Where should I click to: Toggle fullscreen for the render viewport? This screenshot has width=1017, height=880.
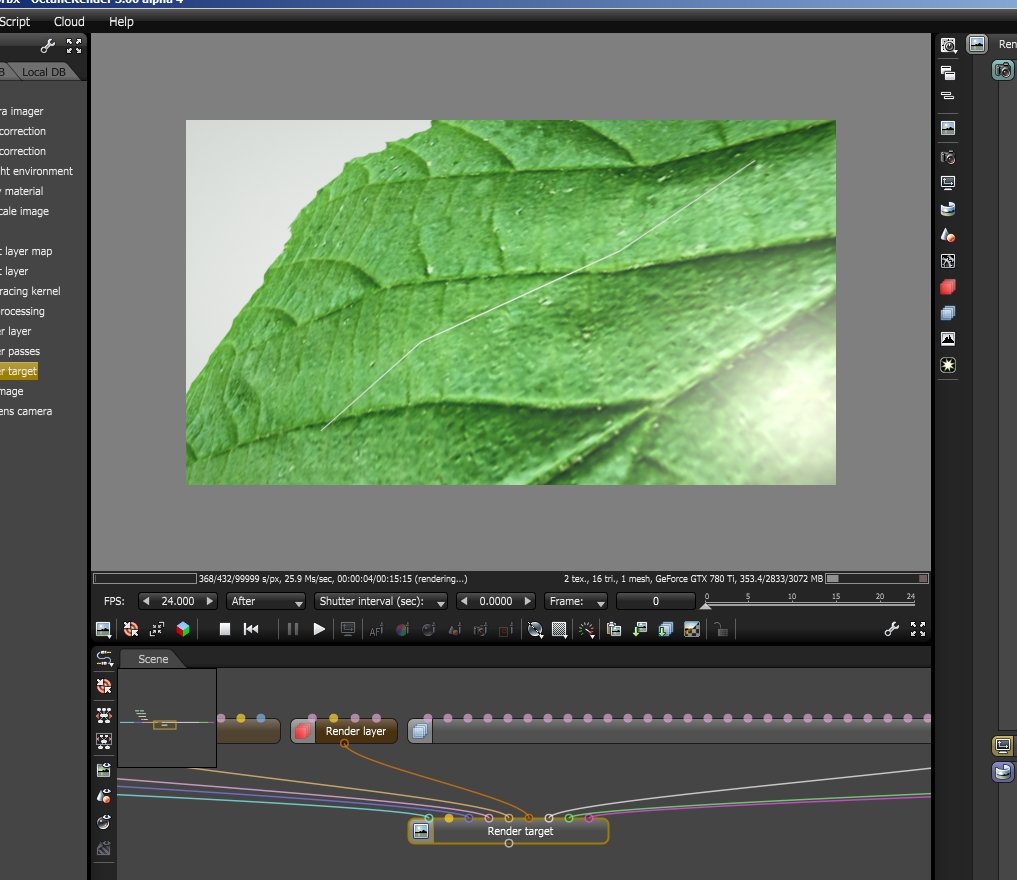pos(918,629)
